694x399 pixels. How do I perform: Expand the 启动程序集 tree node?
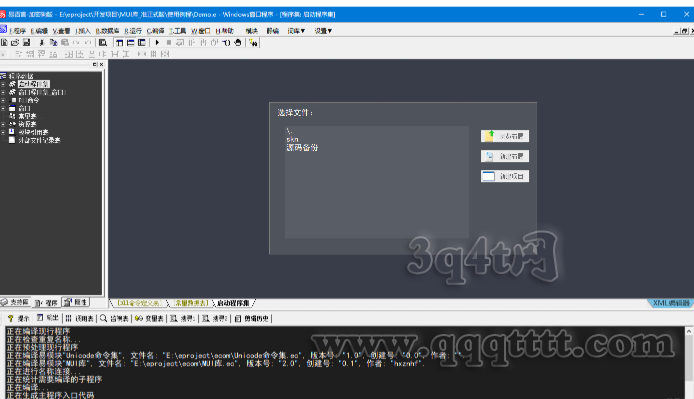click(3, 84)
